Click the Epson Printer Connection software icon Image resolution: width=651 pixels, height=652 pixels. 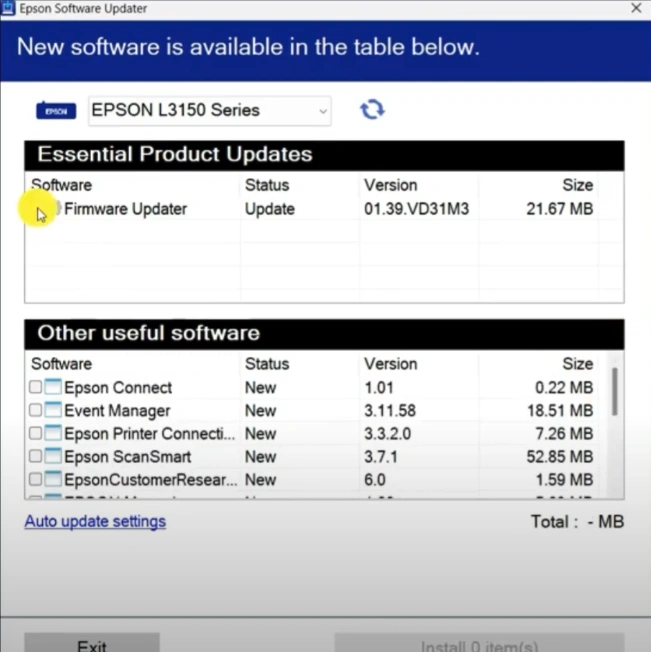tap(52, 434)
